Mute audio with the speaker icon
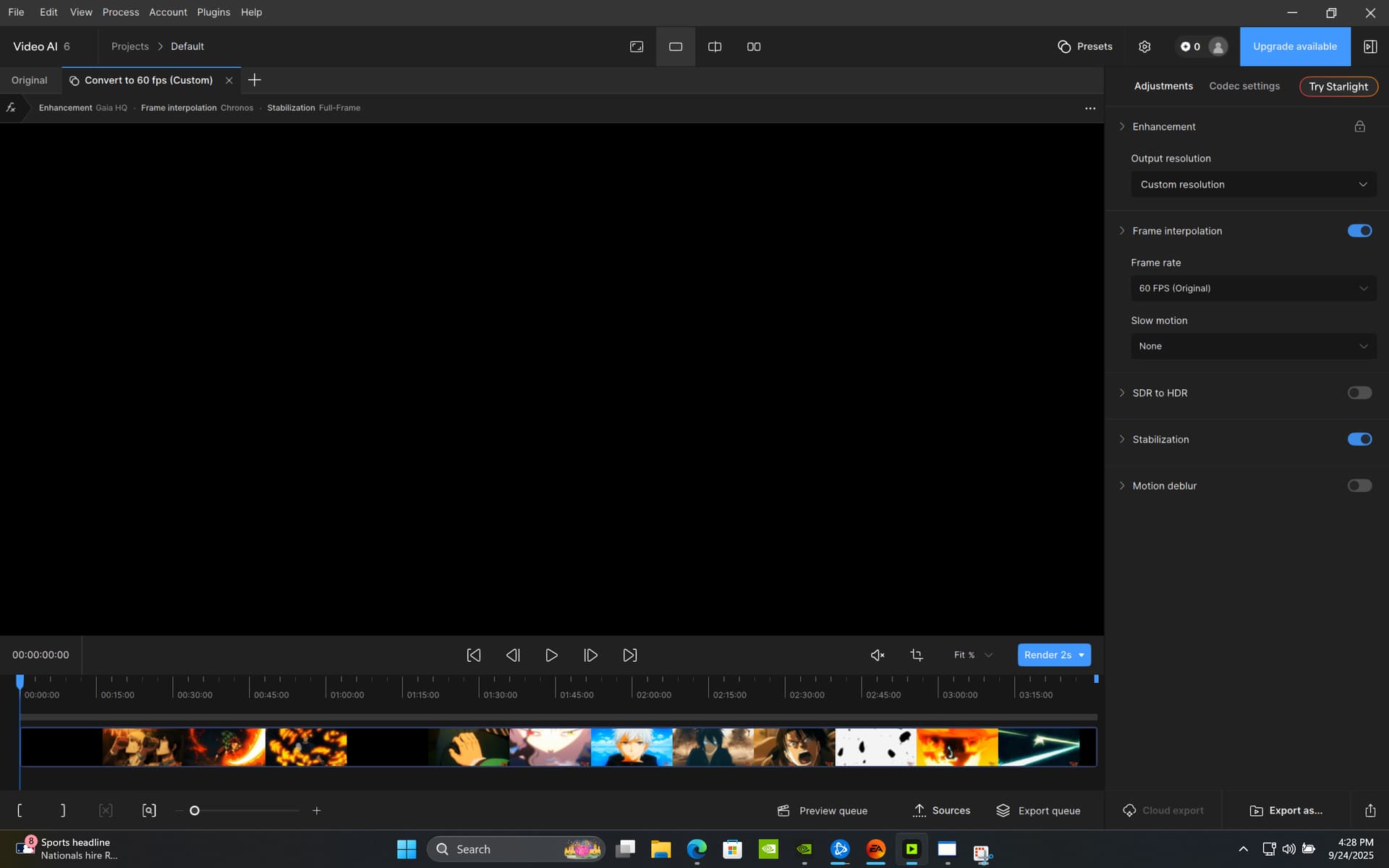 (x=877, y=655)
